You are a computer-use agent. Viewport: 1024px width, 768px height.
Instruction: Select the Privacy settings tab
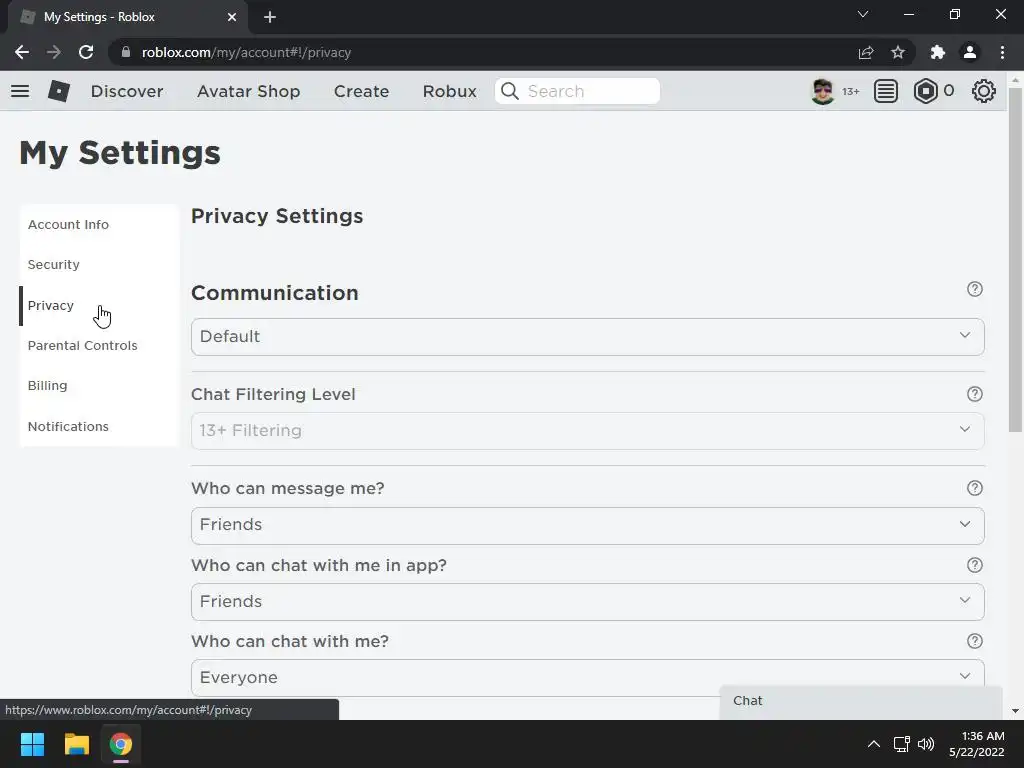tap(99, 306)
